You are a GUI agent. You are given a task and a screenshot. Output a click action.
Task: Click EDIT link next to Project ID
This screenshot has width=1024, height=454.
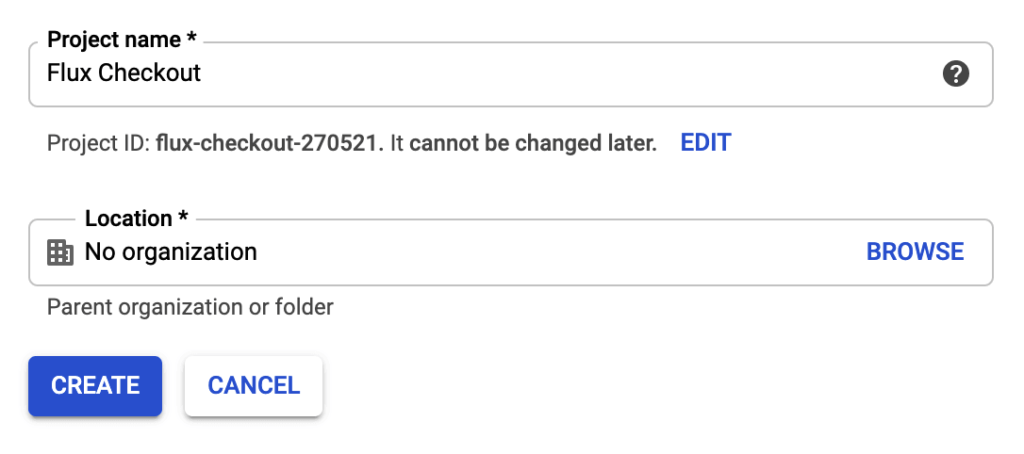tap(705, 143)
